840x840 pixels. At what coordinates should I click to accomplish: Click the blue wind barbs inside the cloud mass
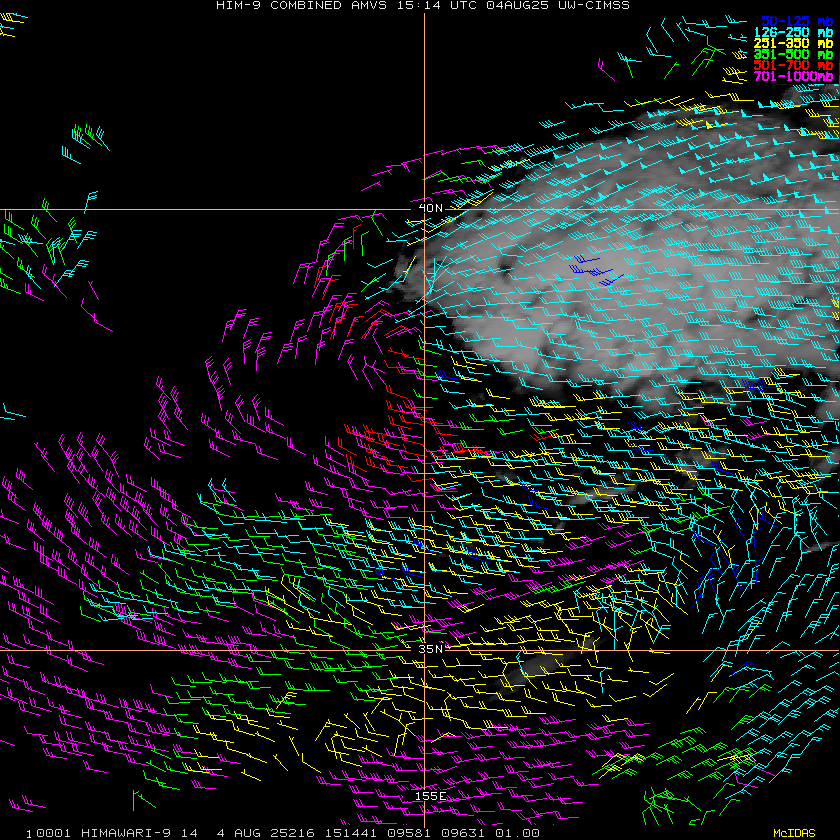[592, 270]
